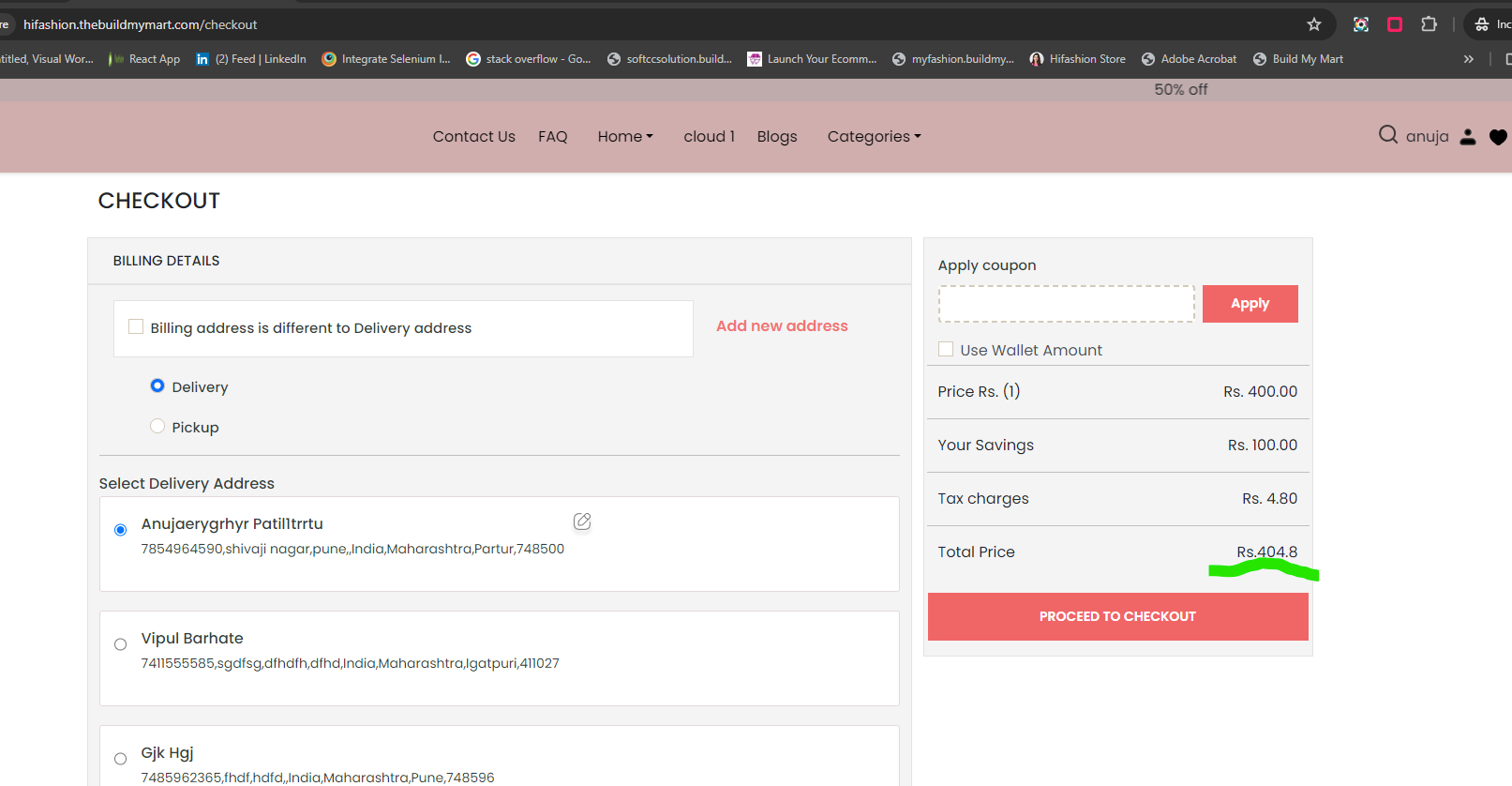1512x786 pixels.
Task: Expand the Home dropdown menu
Action: coord(625,136)
